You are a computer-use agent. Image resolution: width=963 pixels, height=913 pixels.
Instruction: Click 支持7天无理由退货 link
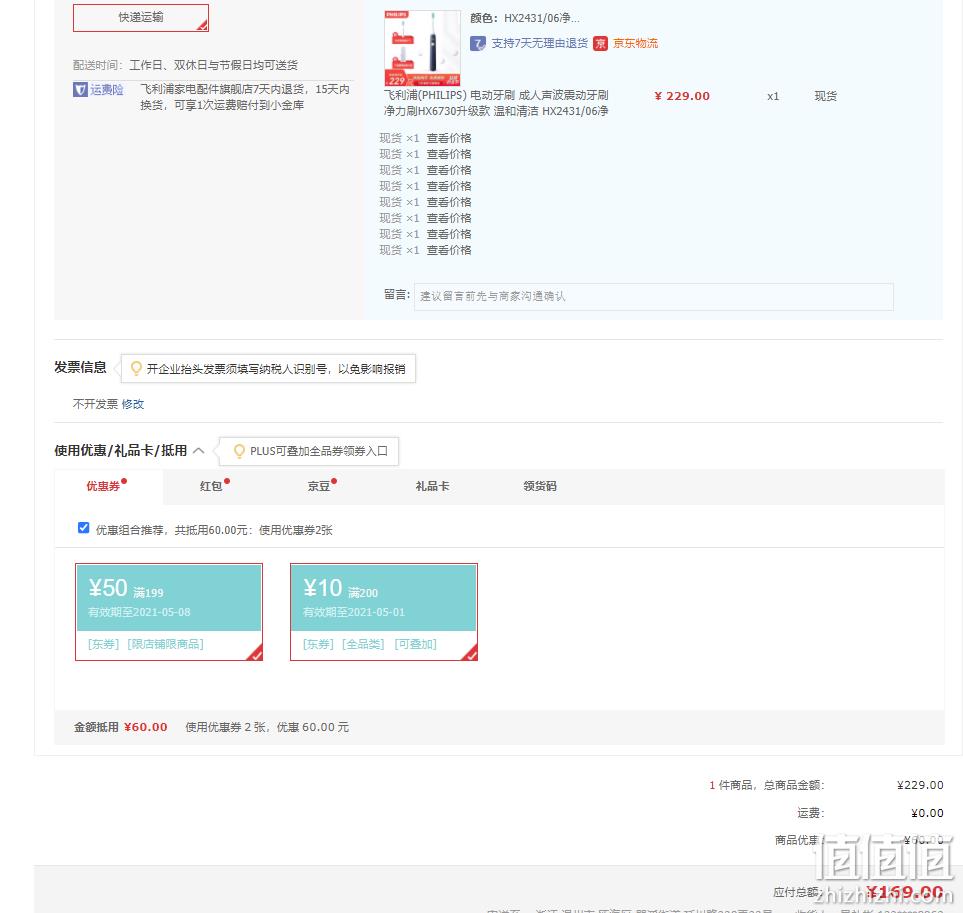(540, 44)
